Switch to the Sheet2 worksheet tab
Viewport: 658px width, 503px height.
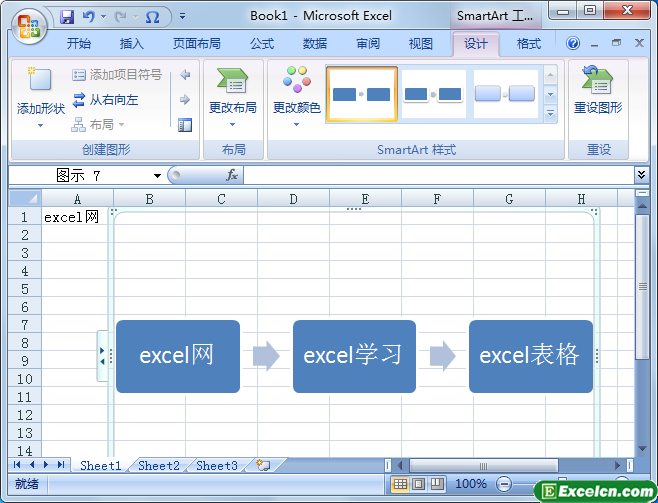[x=158, y=465]
